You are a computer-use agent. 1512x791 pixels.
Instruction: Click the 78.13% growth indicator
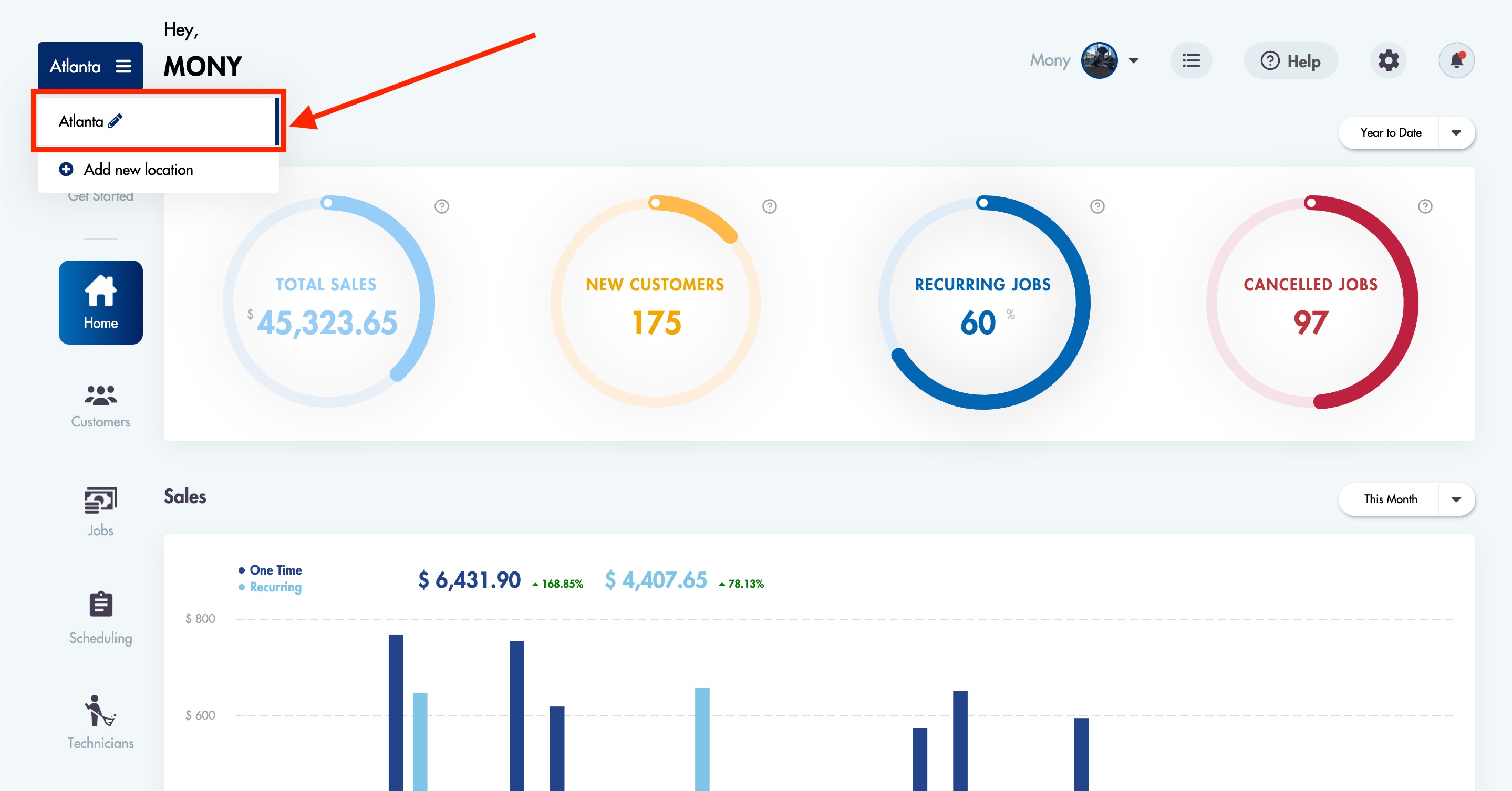pos(741,584)
